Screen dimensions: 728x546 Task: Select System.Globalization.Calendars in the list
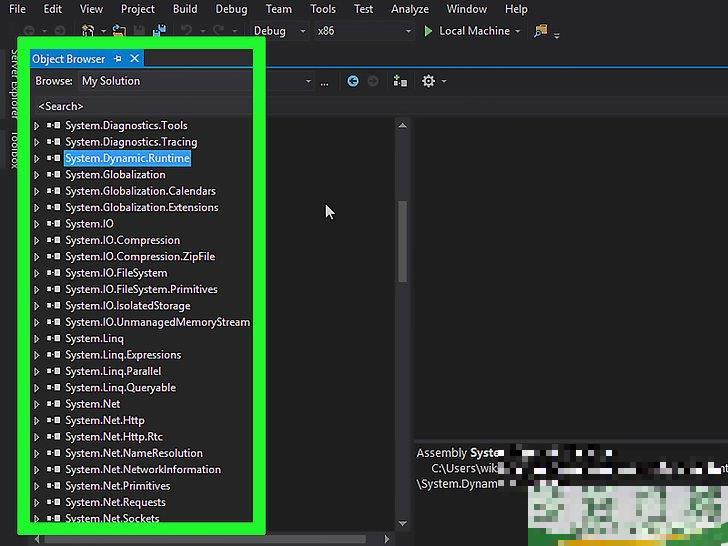[x=140, y=191]
